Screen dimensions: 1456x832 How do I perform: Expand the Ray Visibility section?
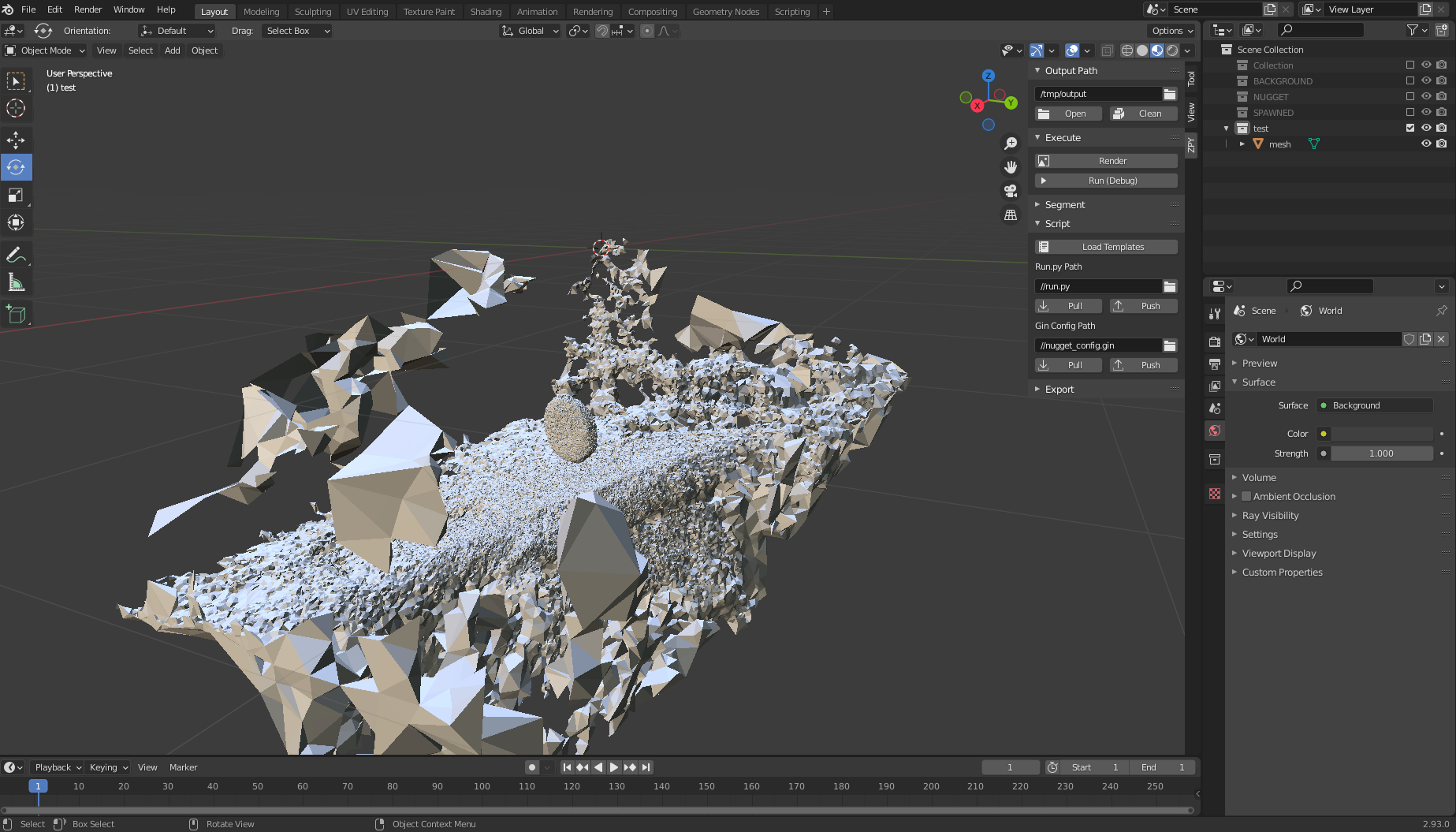(x=1270, y=516)
